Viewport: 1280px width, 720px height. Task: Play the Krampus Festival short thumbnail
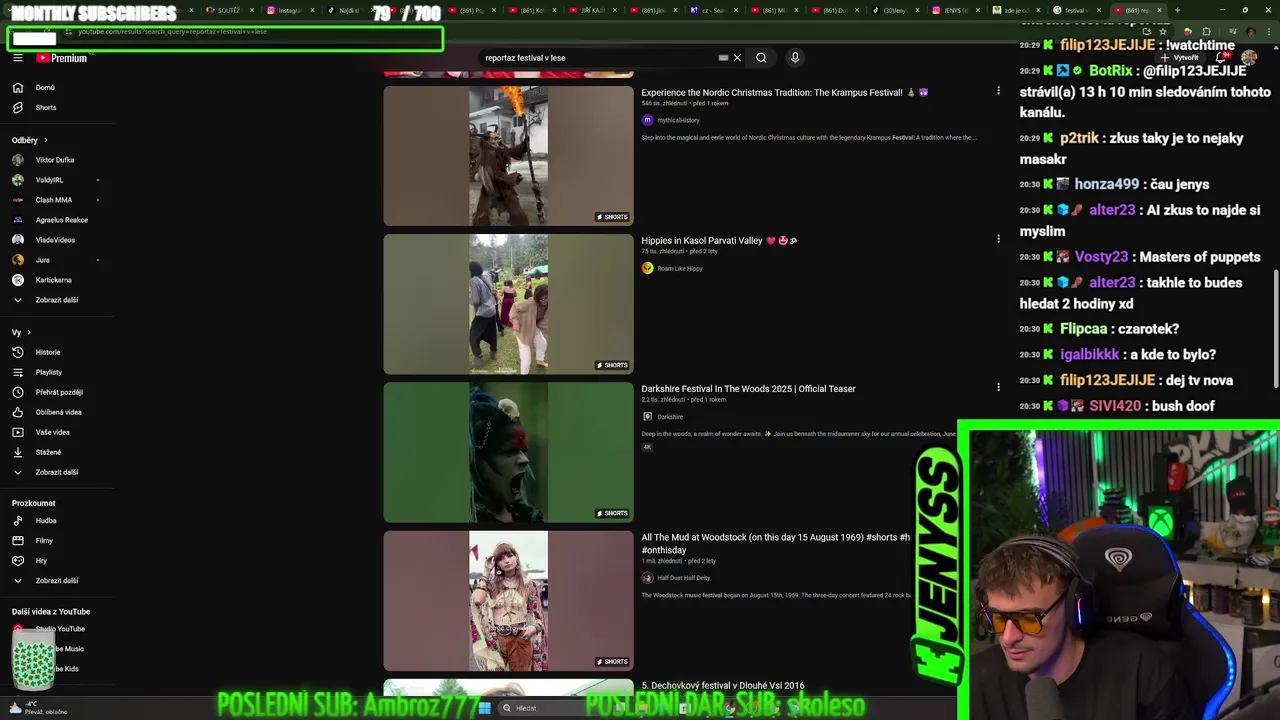(x=508, y=156)
